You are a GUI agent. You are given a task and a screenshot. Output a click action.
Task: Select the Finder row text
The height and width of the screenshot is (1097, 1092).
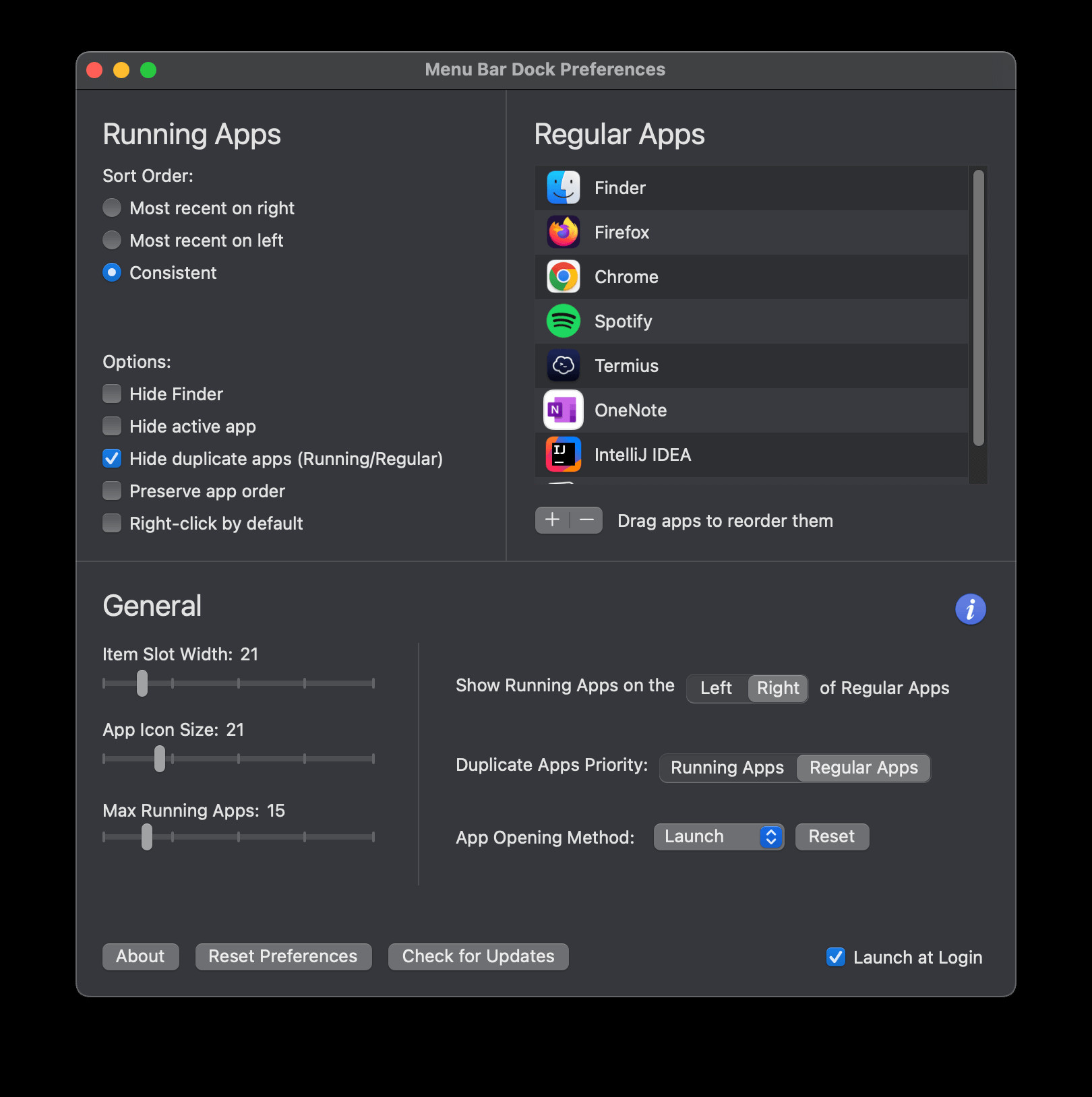pyautogui.click(x=620, y=188)
